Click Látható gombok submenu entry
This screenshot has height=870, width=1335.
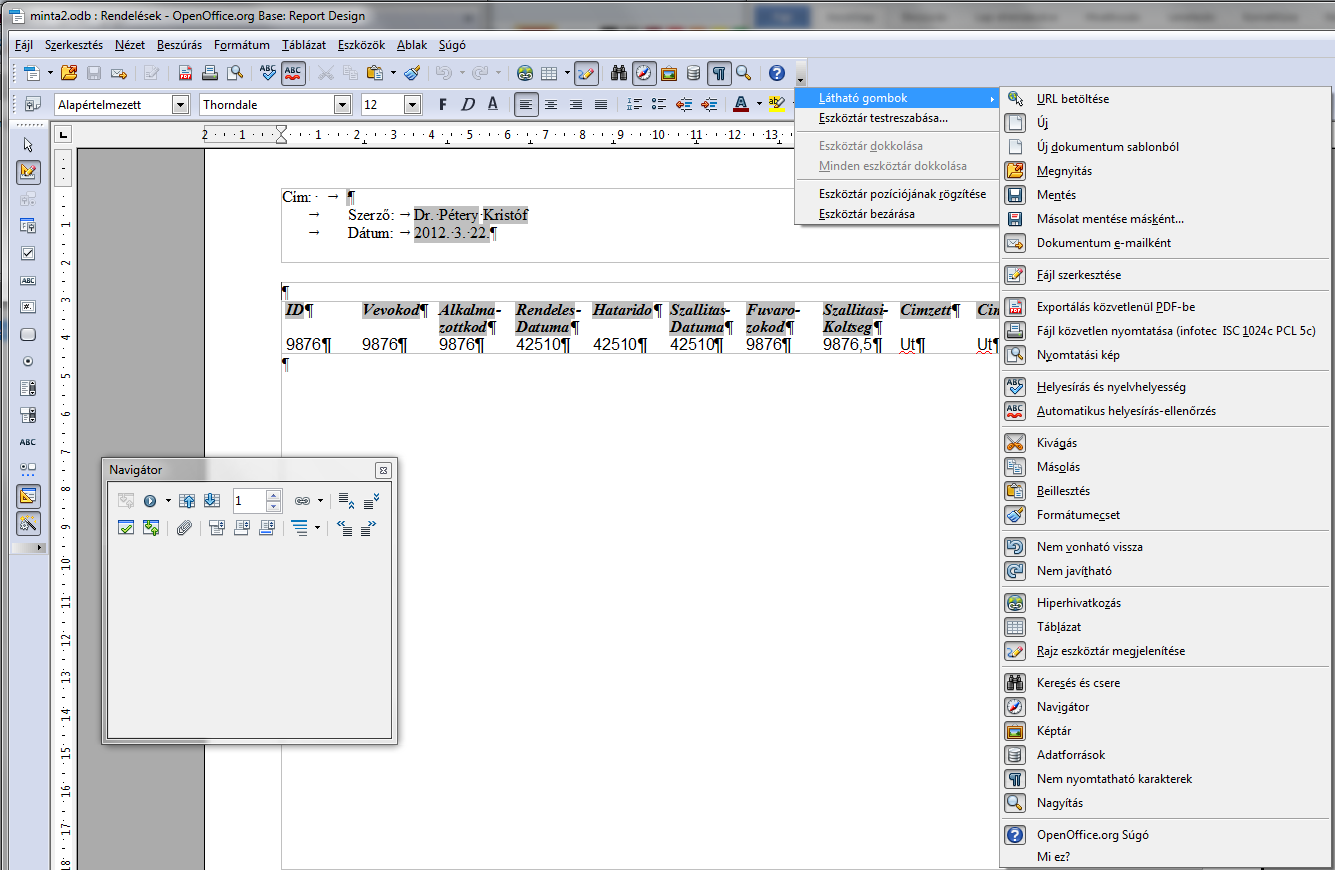click(897, 98)
